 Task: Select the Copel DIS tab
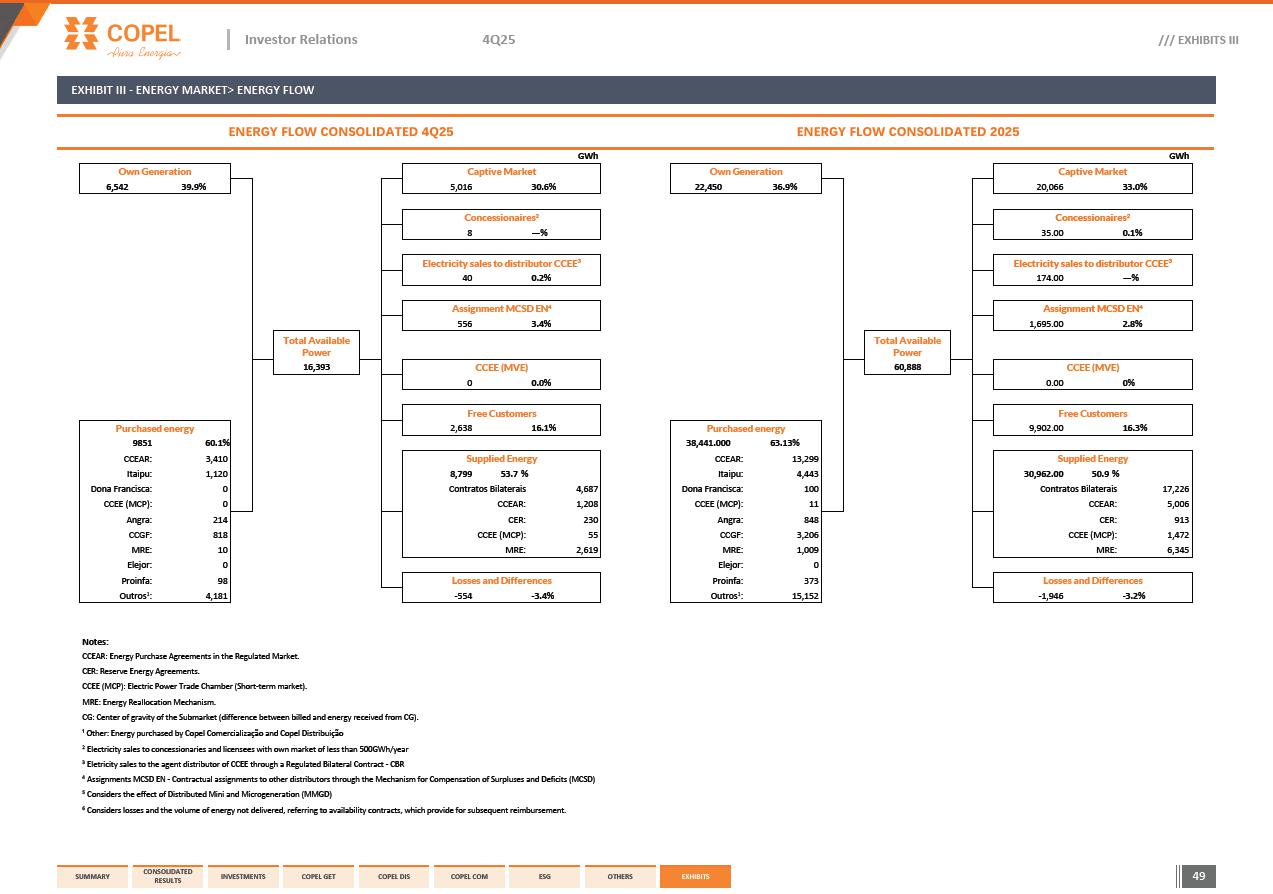394,877
